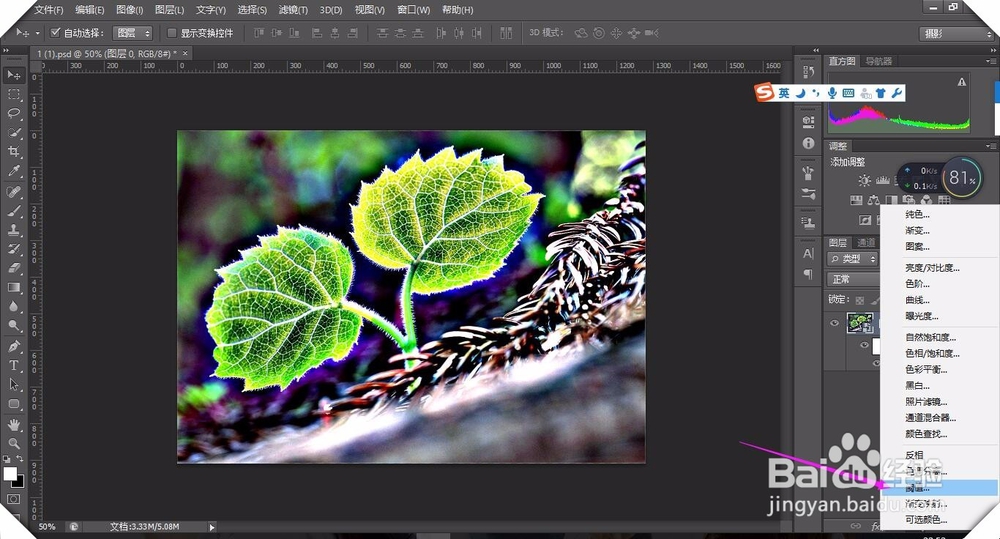This screenshot has width=1000, height=539.
Task: Expand the status bar info arrow
Action: tap(212, 527)
